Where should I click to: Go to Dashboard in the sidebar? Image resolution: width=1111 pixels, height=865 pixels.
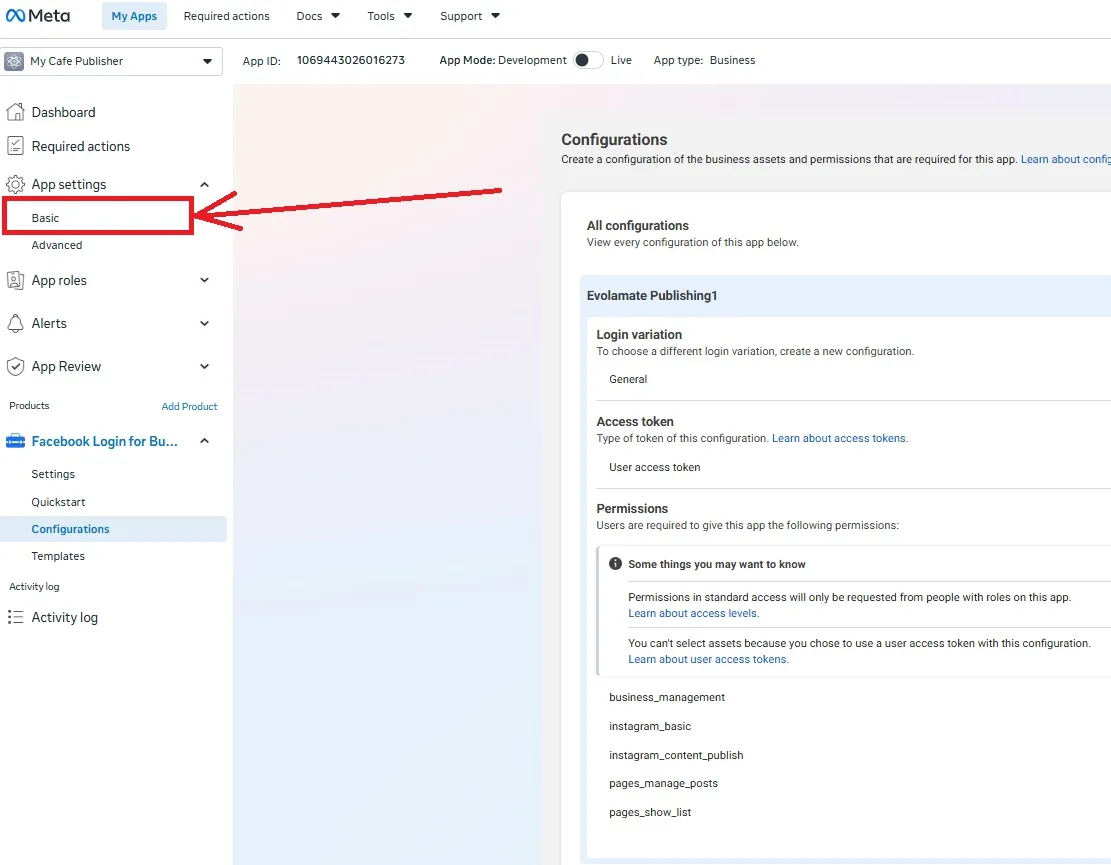click(x=63, y=112)
